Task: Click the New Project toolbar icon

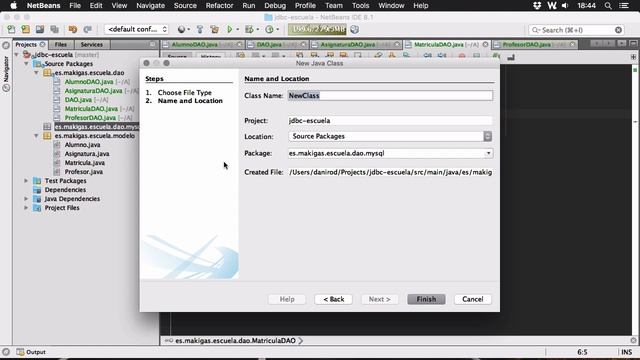Action: click(25, 29)
